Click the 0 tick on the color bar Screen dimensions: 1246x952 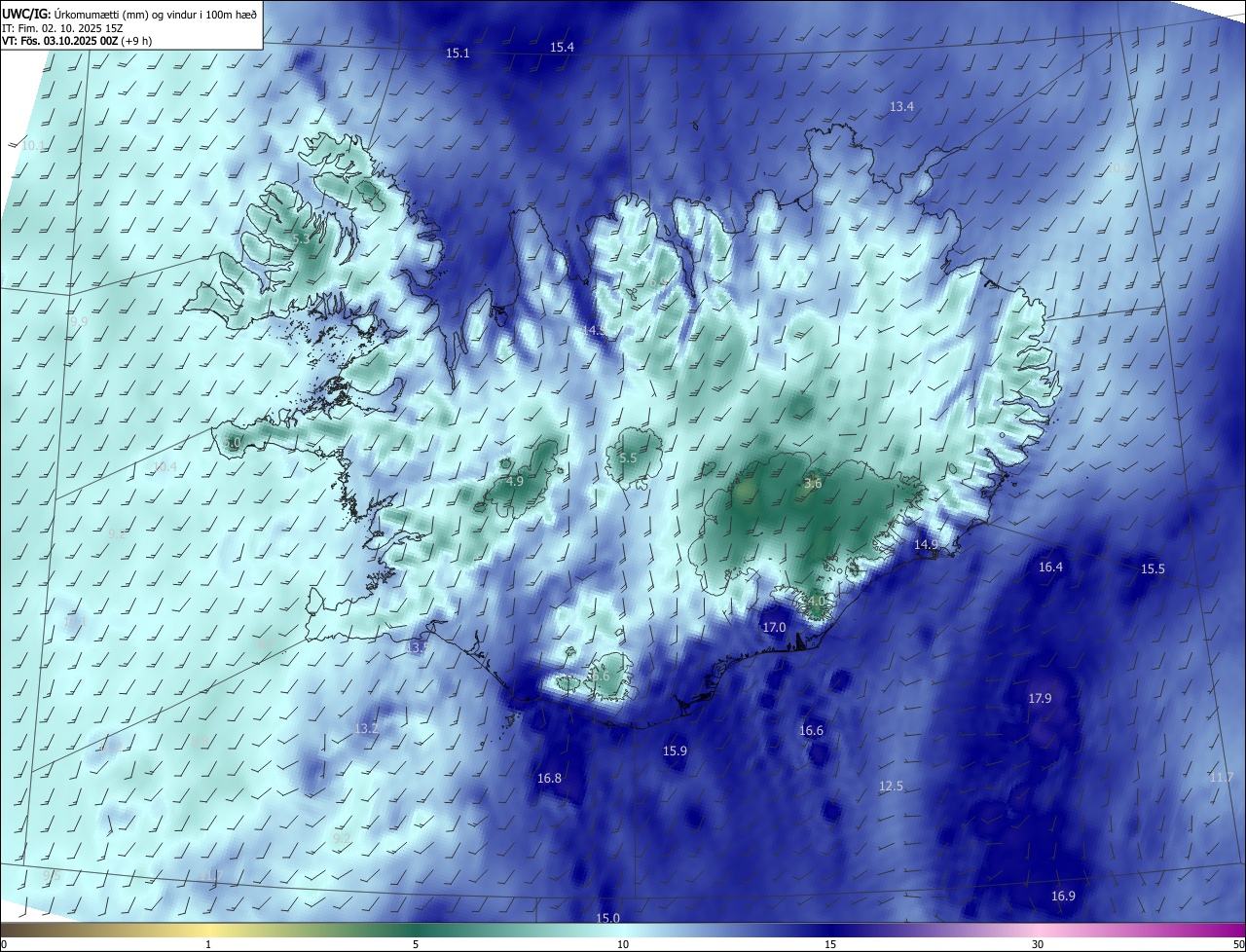[4, 944]
